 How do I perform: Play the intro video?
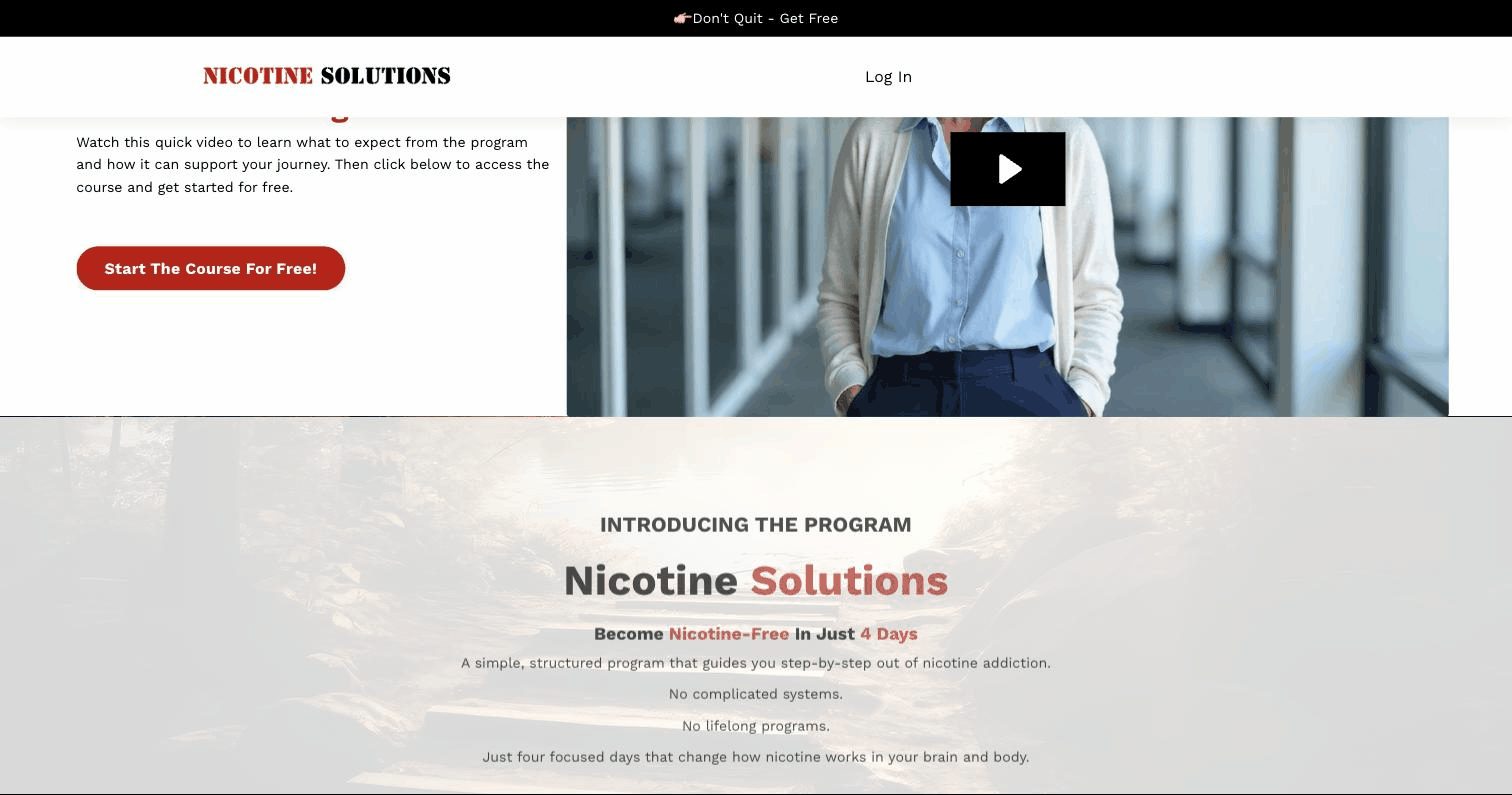1007,169
